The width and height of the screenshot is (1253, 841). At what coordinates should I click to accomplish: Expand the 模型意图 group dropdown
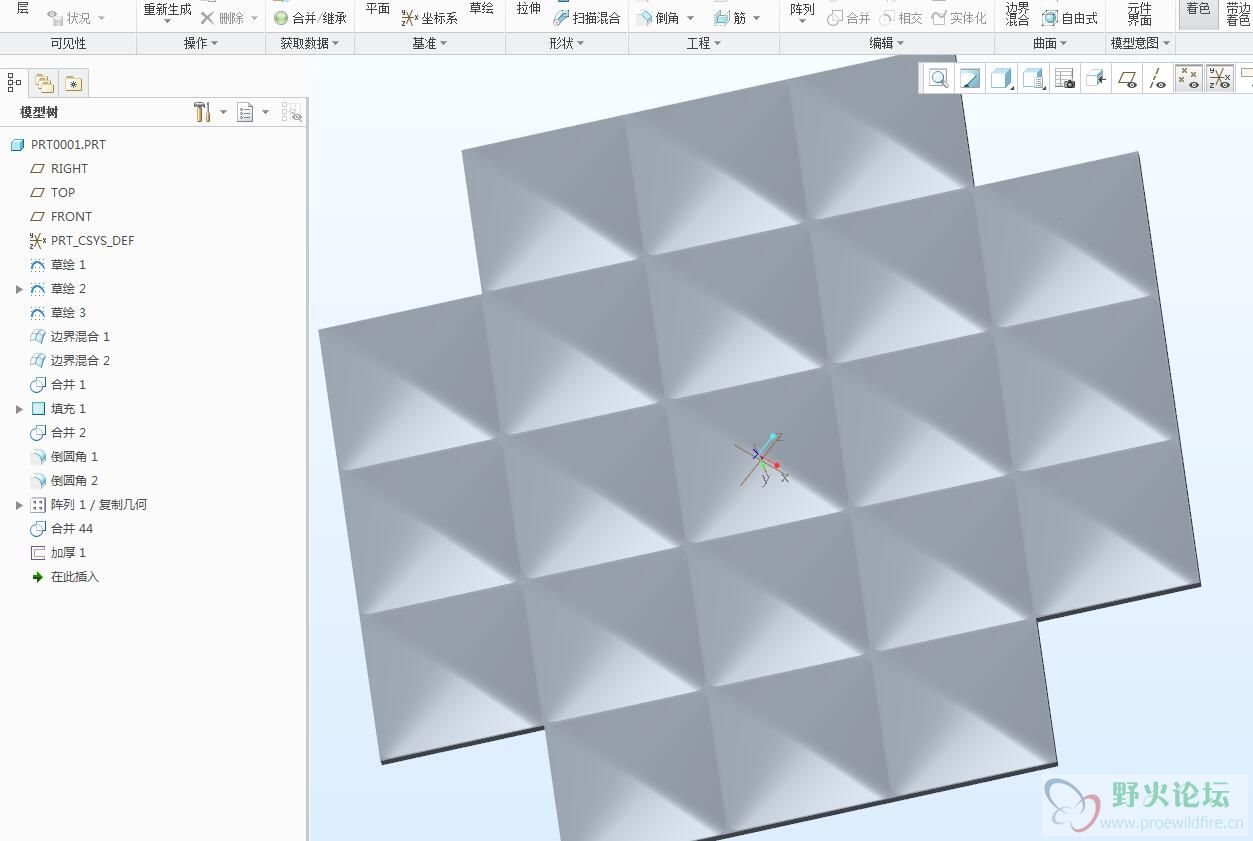pos(1140,43)
